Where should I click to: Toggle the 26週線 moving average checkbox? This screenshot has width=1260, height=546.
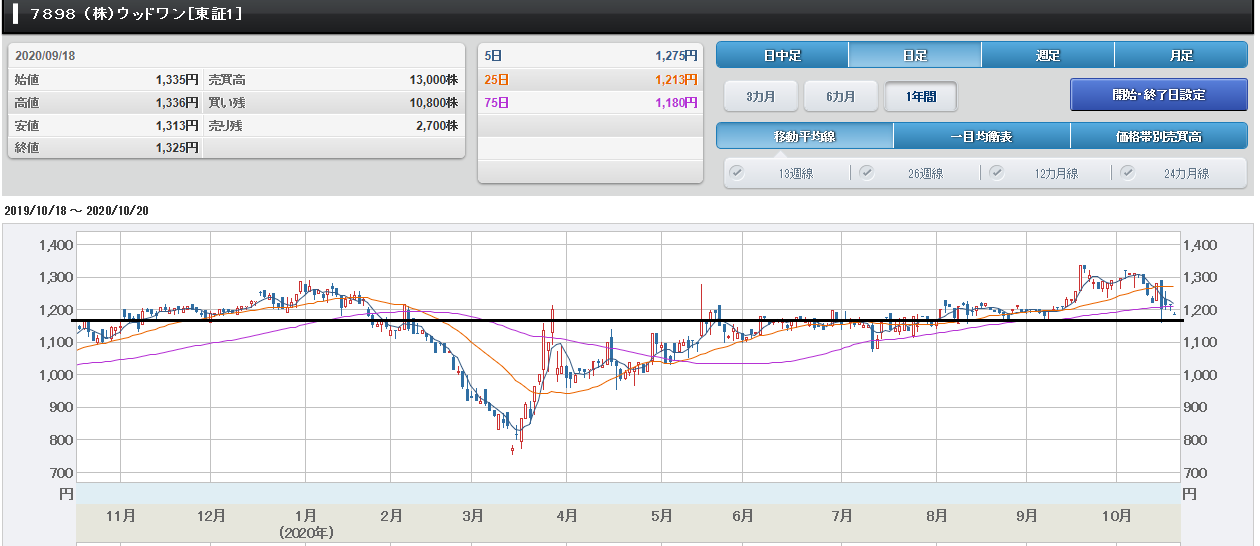tap(866, 172)
